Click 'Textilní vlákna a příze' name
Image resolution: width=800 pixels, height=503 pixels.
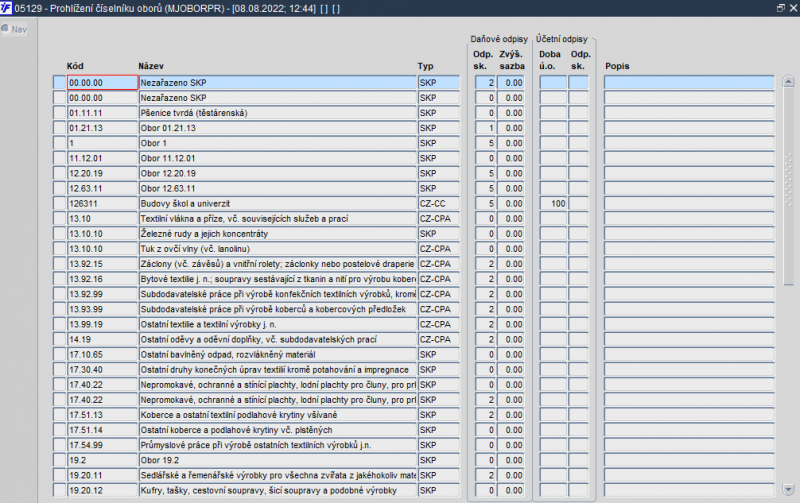(278, 218)
